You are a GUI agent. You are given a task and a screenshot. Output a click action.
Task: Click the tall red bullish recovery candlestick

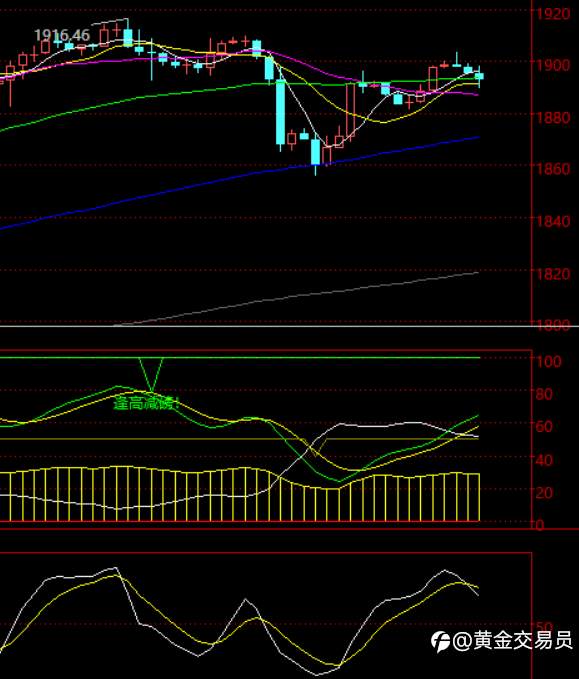[x=350, y=110]
